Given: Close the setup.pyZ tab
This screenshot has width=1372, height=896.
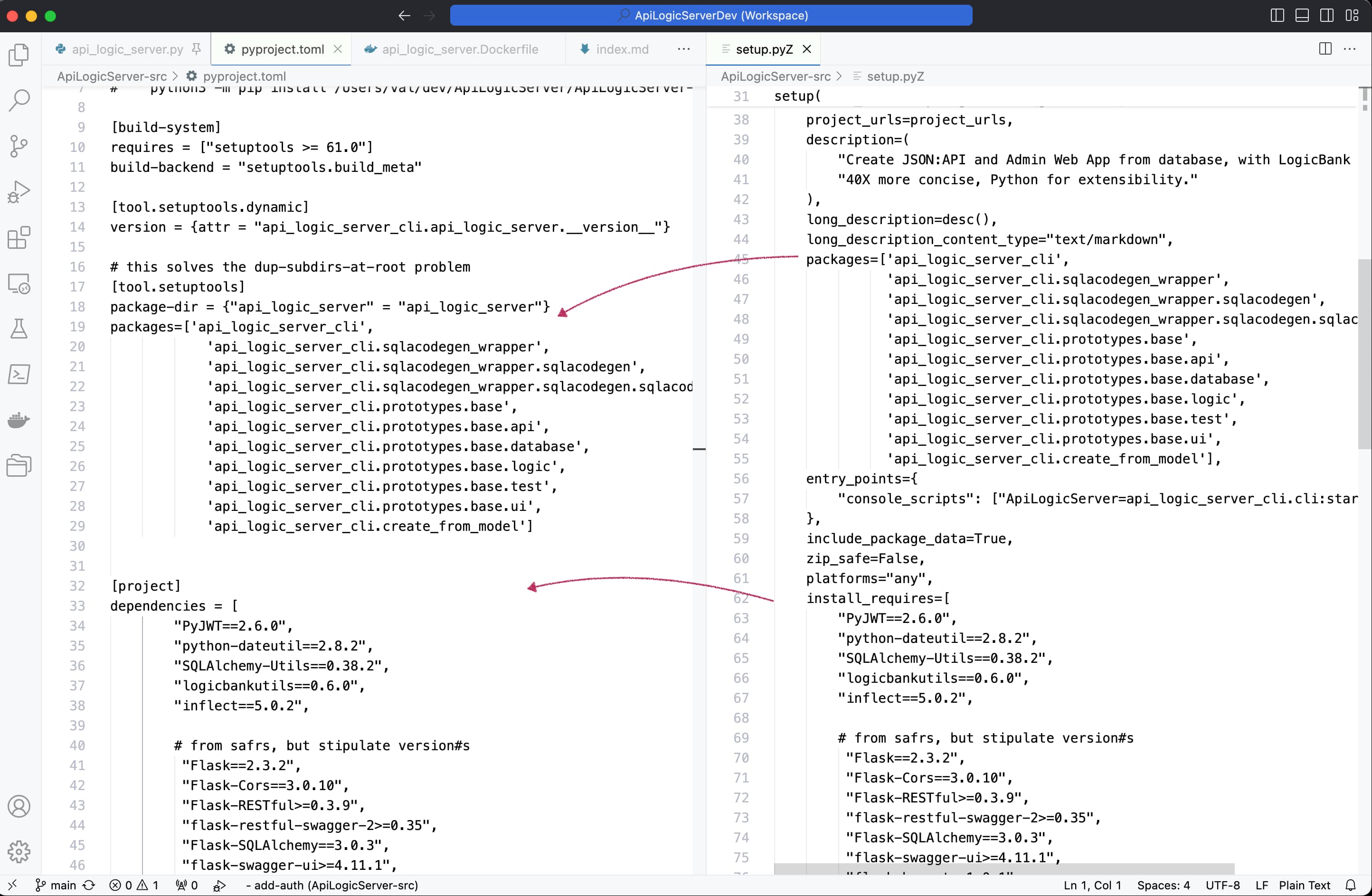Looking at the screenshot, I should [x=807, y=49].
